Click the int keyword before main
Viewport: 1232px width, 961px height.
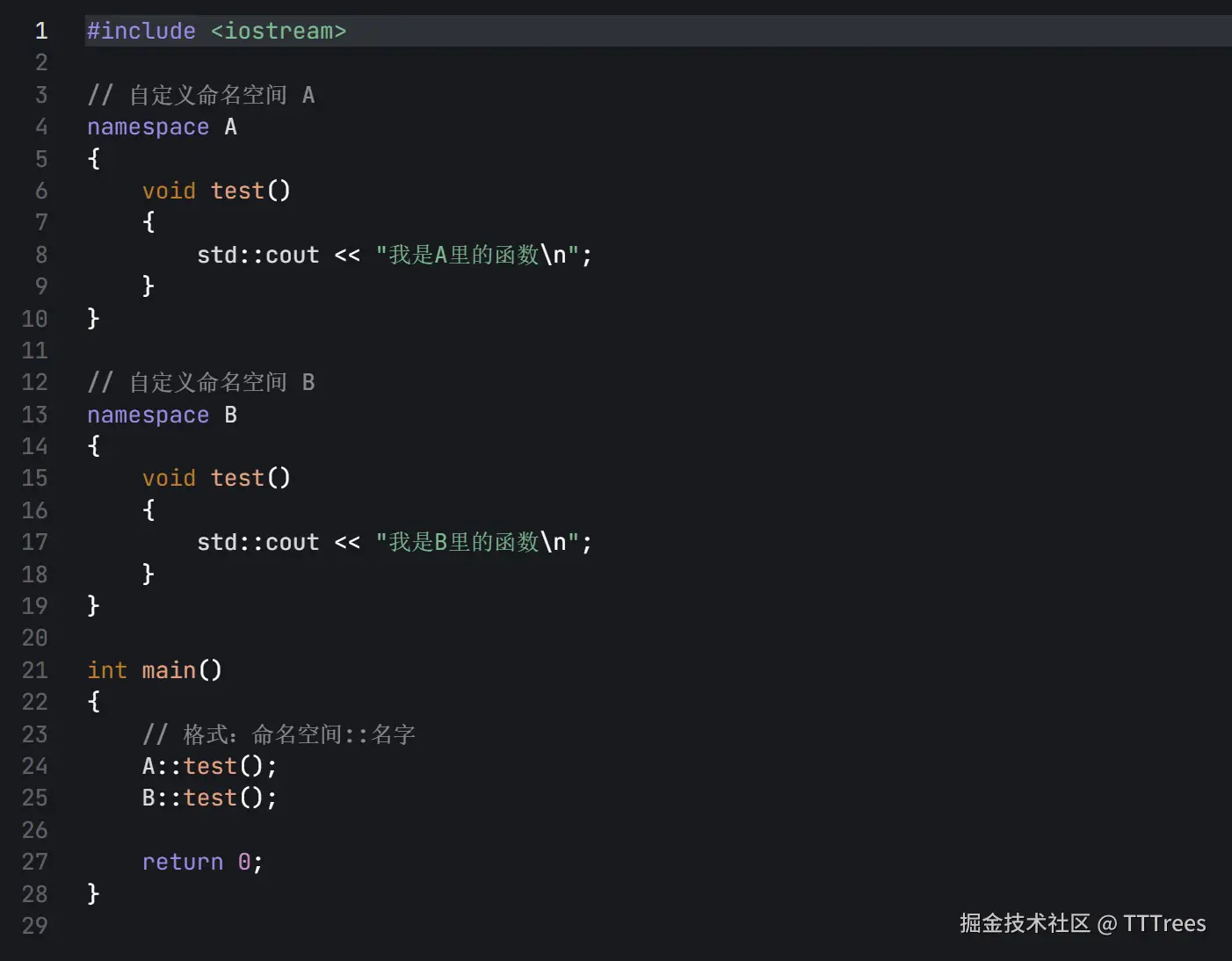(107, 670)
